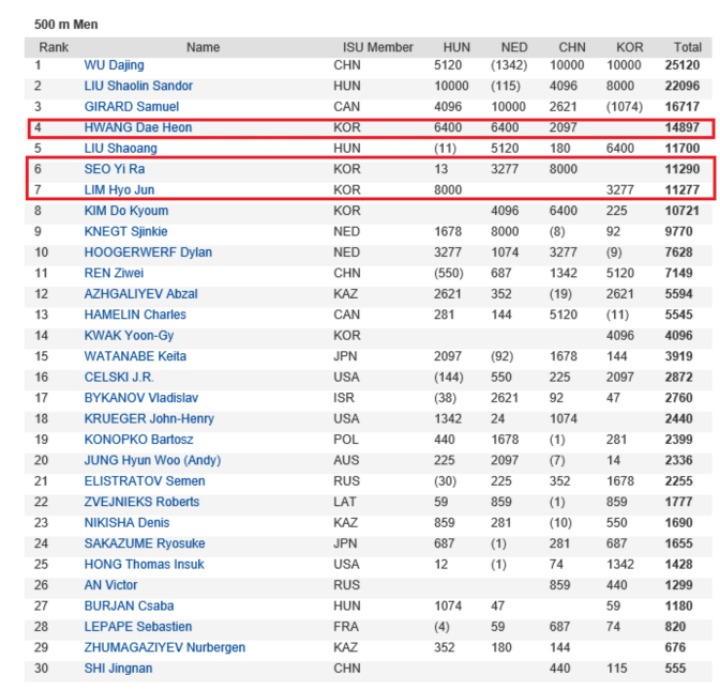Open HAMELIN Charles skater link
The width and height of the screenshot is (720, 691).
[x=135, y=315]
